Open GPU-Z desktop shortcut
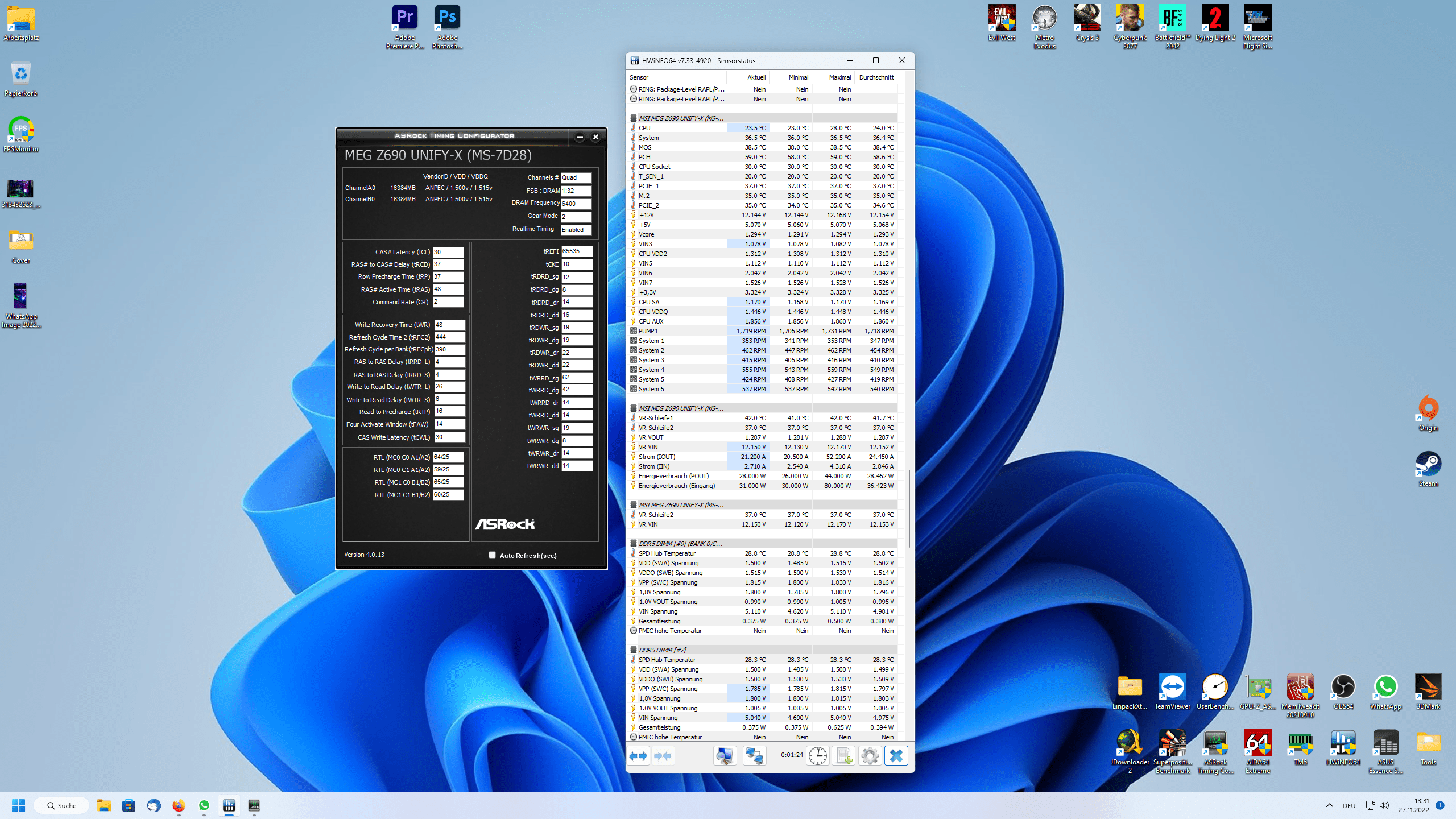 [1258, 692]
